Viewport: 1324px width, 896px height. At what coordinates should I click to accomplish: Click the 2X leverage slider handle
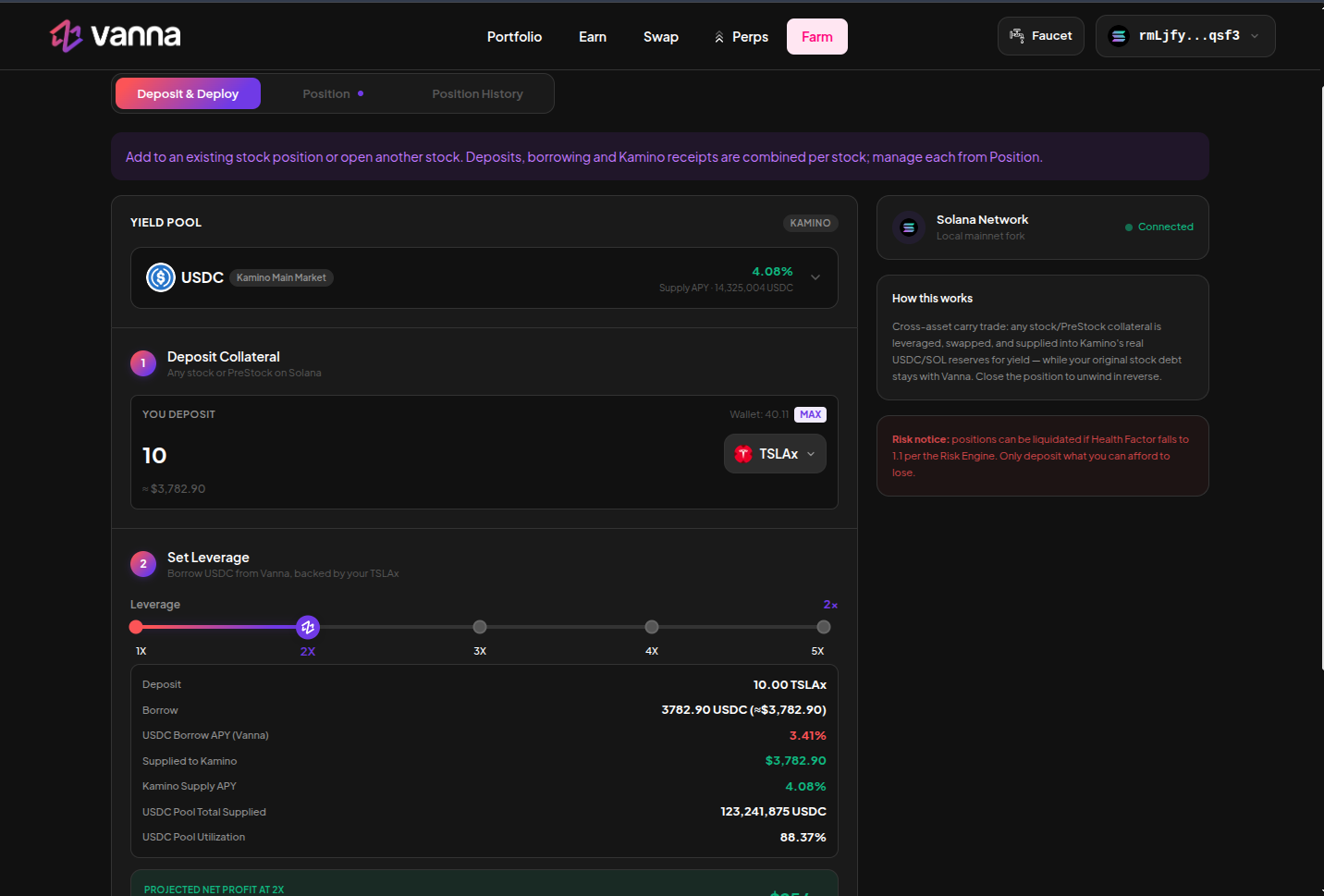pos(308,627)
